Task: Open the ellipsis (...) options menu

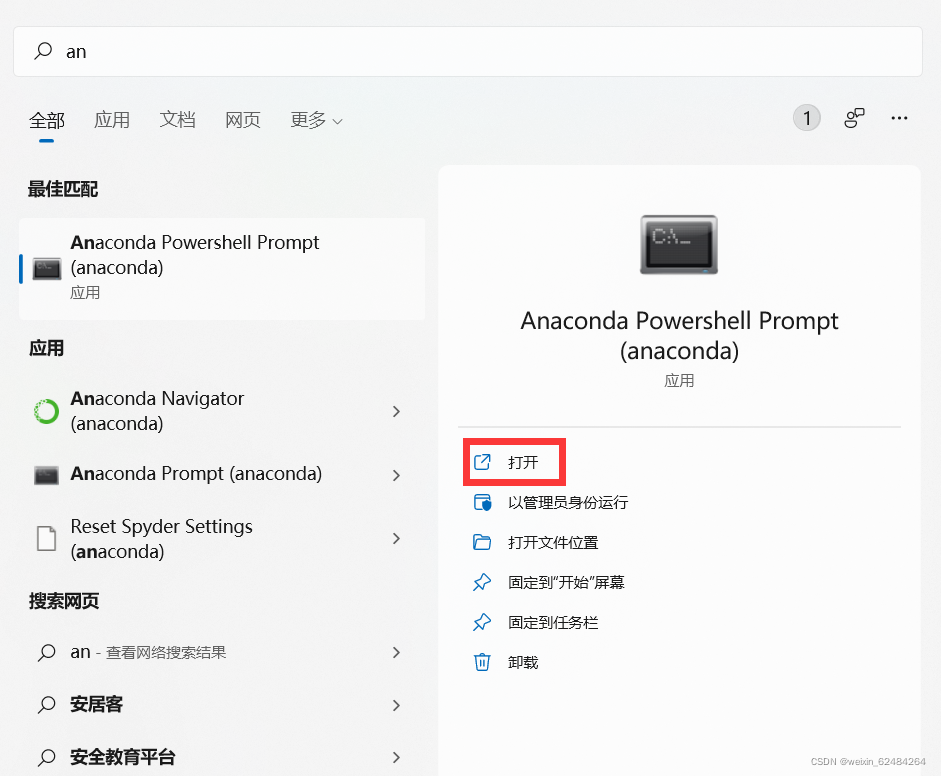Action: coord(899,118)
